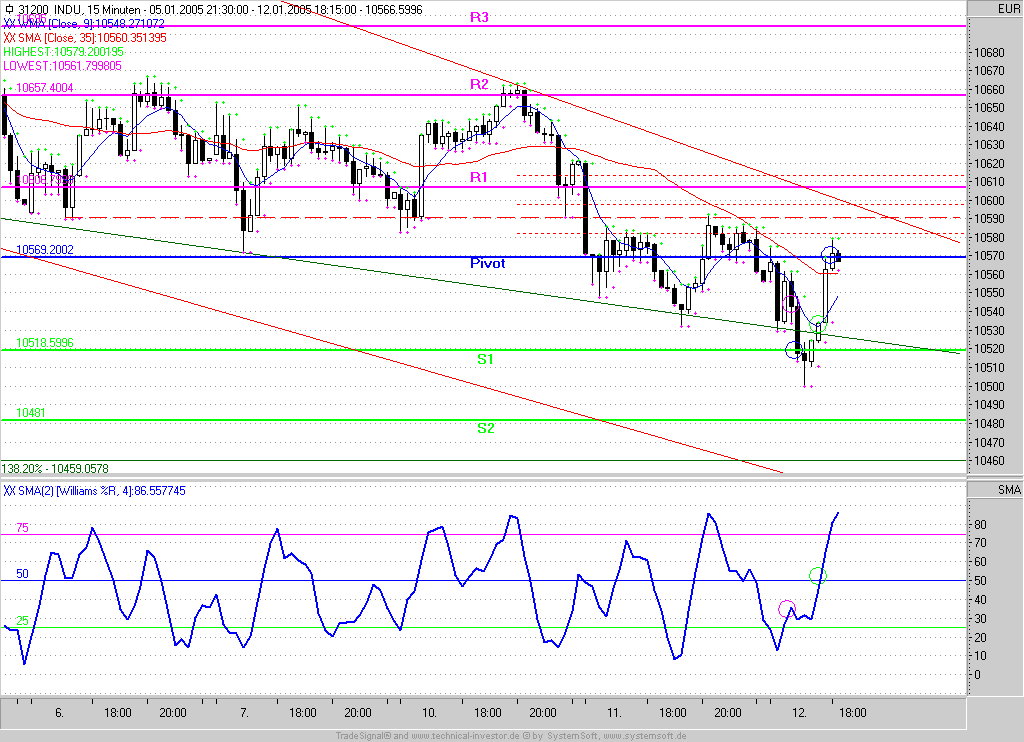Screen dimensions: 1024x742
Task: Click the 10680 price axis value
Action: 989,52
